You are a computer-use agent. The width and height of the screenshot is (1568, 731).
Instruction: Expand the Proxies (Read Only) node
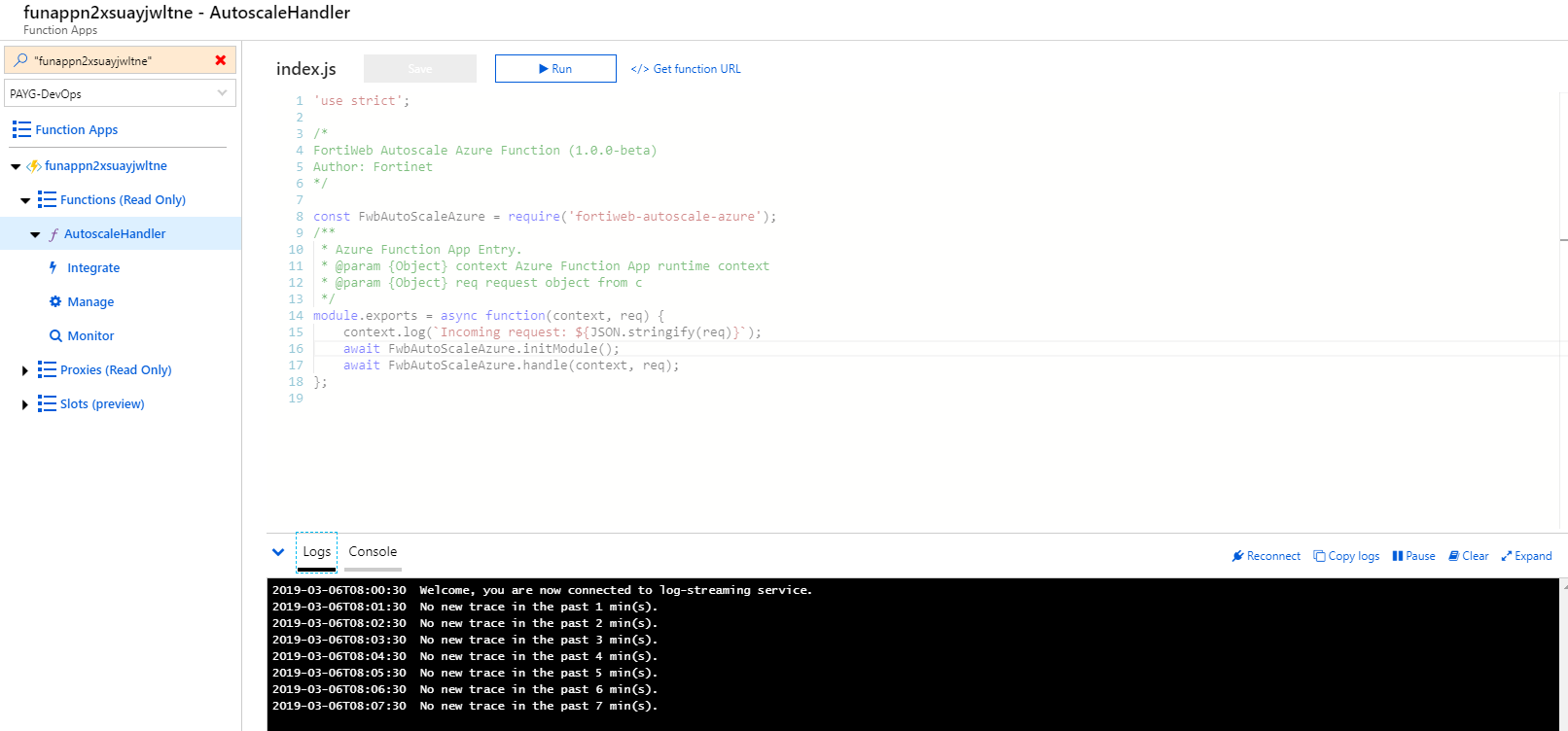pyautogui.click(x=25, y=370)
